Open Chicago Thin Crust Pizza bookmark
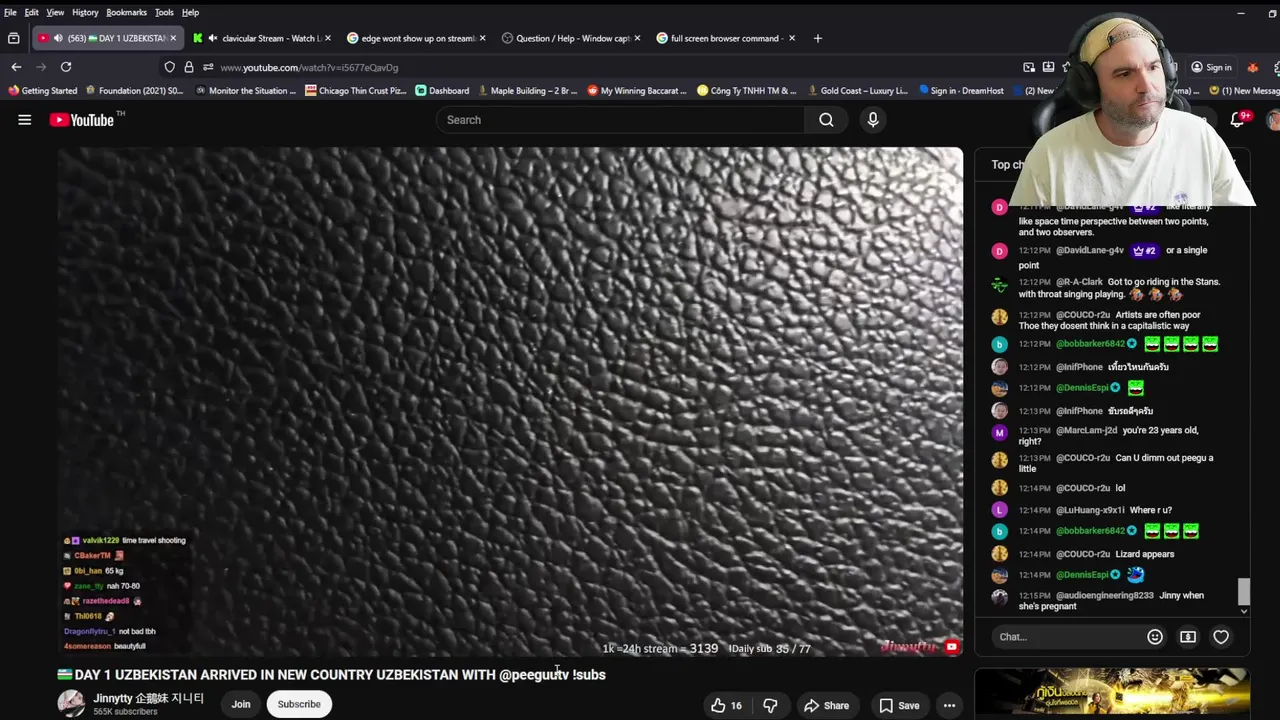 (x=356, y=91)
